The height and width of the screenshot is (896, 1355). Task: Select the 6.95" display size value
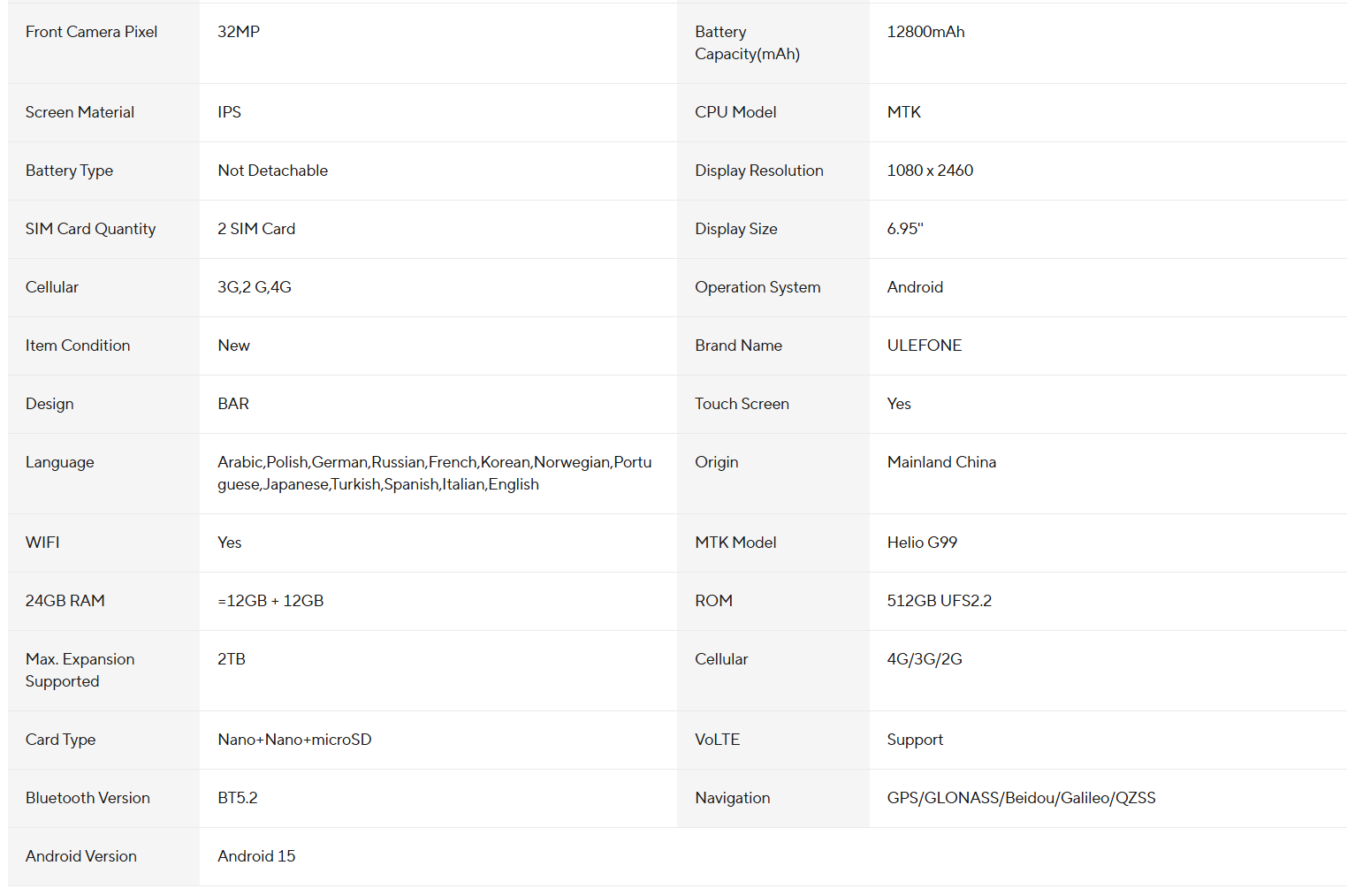coord(905,229)
